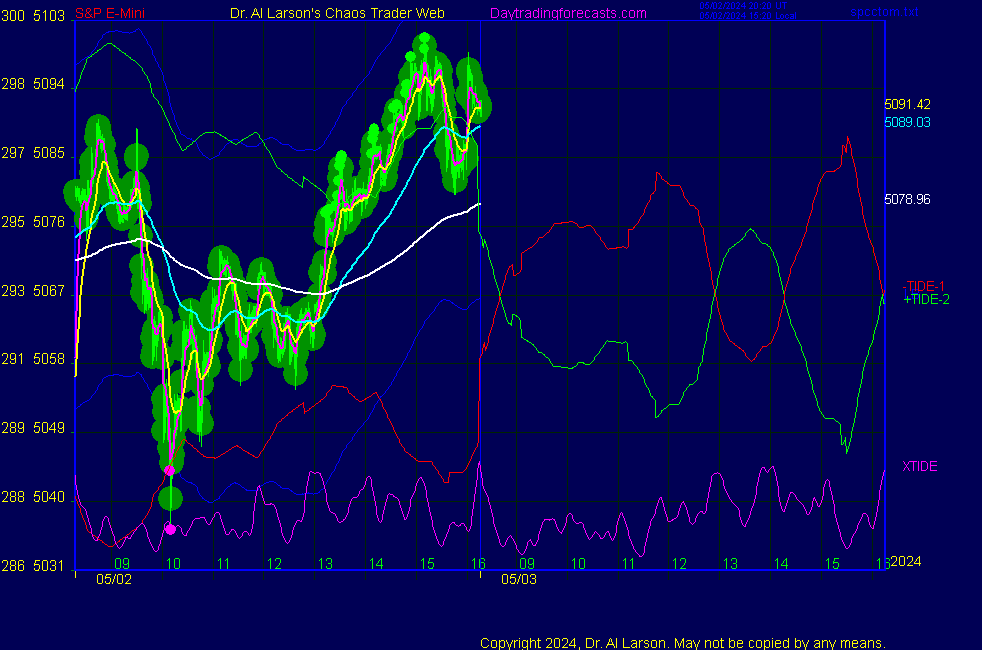Click the 13 hour marker on 05/02
The height and width of the screenshot is (650, 982).
pos(324,564)
